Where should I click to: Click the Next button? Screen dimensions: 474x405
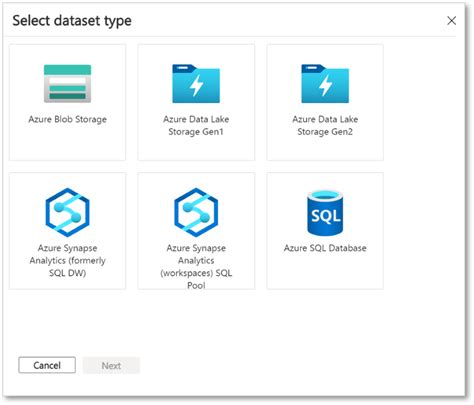click(111, 365)
